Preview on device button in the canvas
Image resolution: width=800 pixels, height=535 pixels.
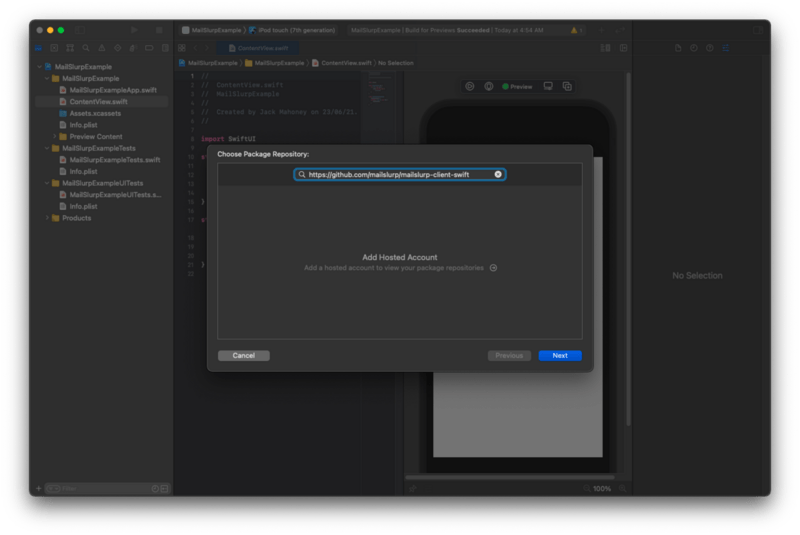(548, 86)
